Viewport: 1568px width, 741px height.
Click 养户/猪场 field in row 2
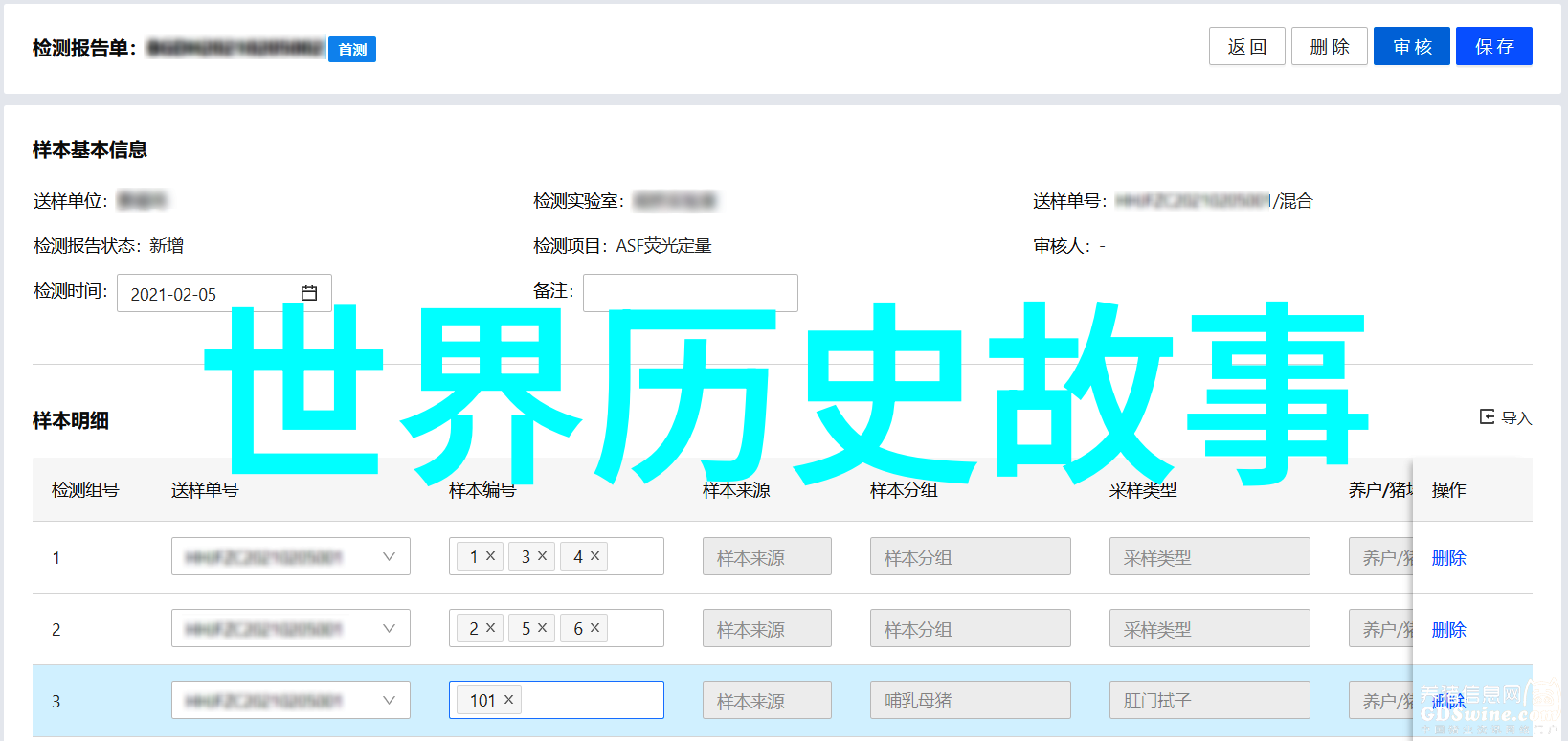pyautogui.click(x=1380, y=628)
